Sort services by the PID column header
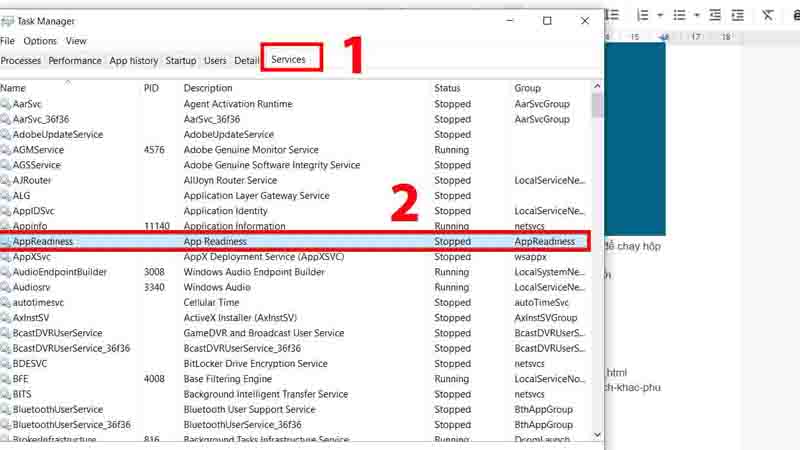800x450 pixels. click(x=151, y=88)
